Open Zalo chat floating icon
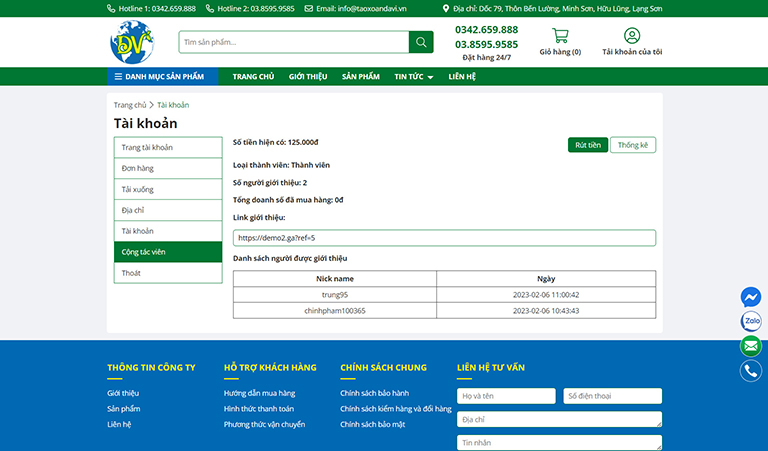The width and height of the screenshot is (768, 451). 750,322
